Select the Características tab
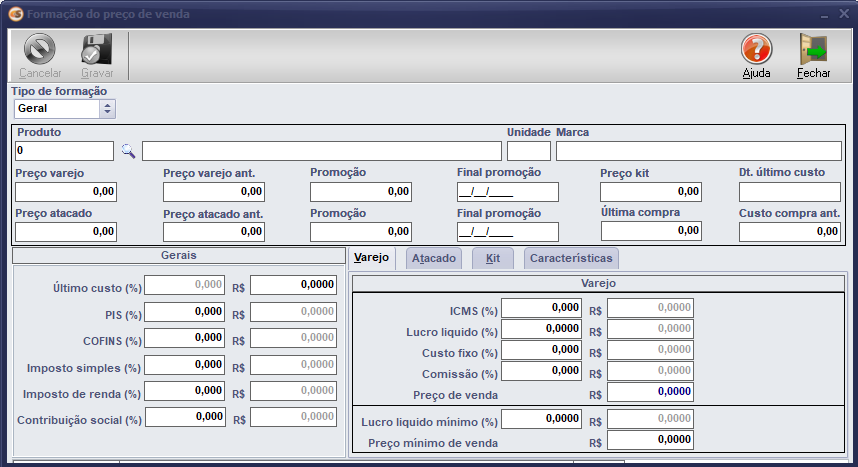Viewport: 858px width, 467px height. 572,258
